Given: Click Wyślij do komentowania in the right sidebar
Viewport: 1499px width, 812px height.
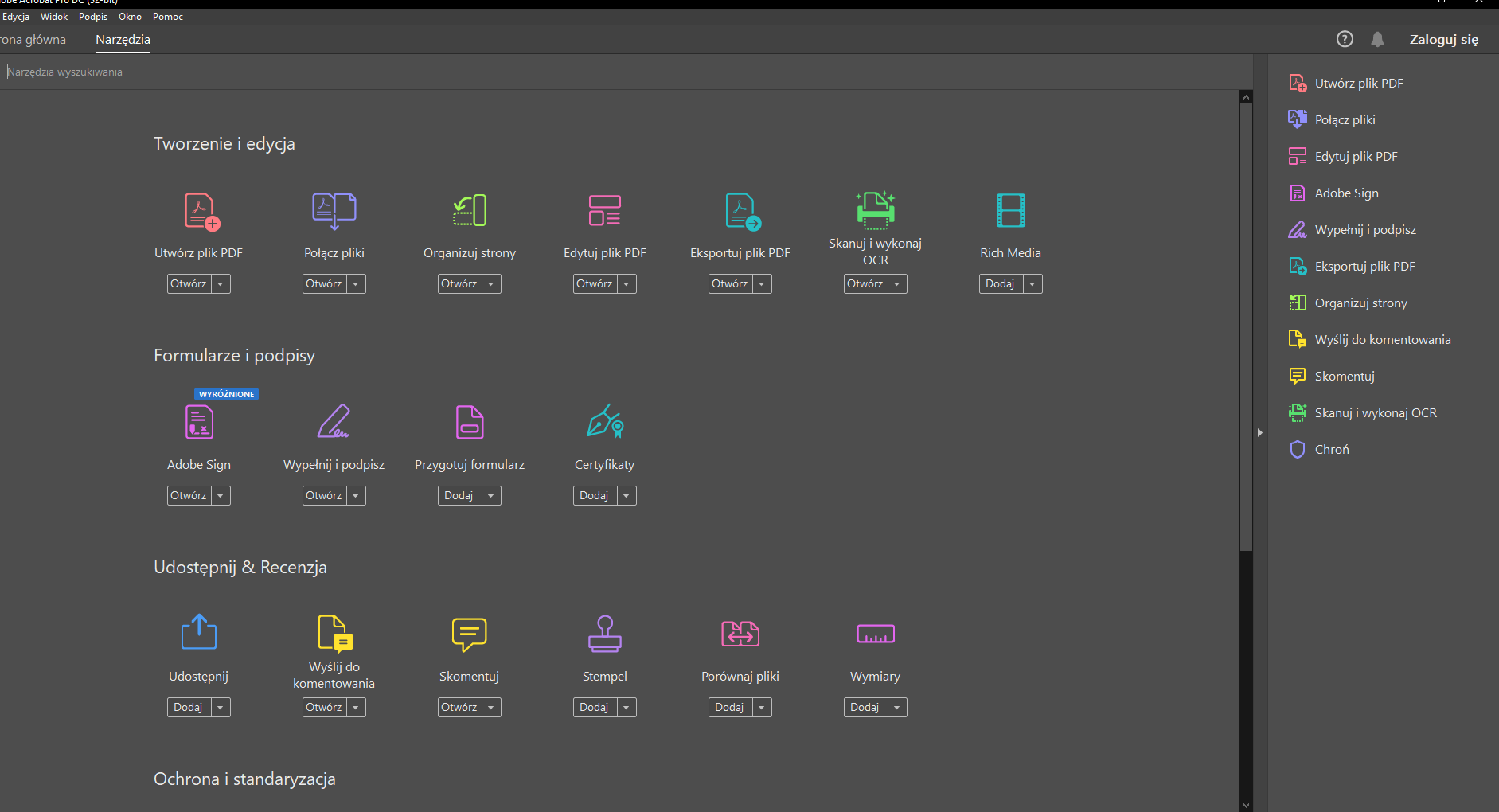Looking at the screenshot, I should point(1370,339).
